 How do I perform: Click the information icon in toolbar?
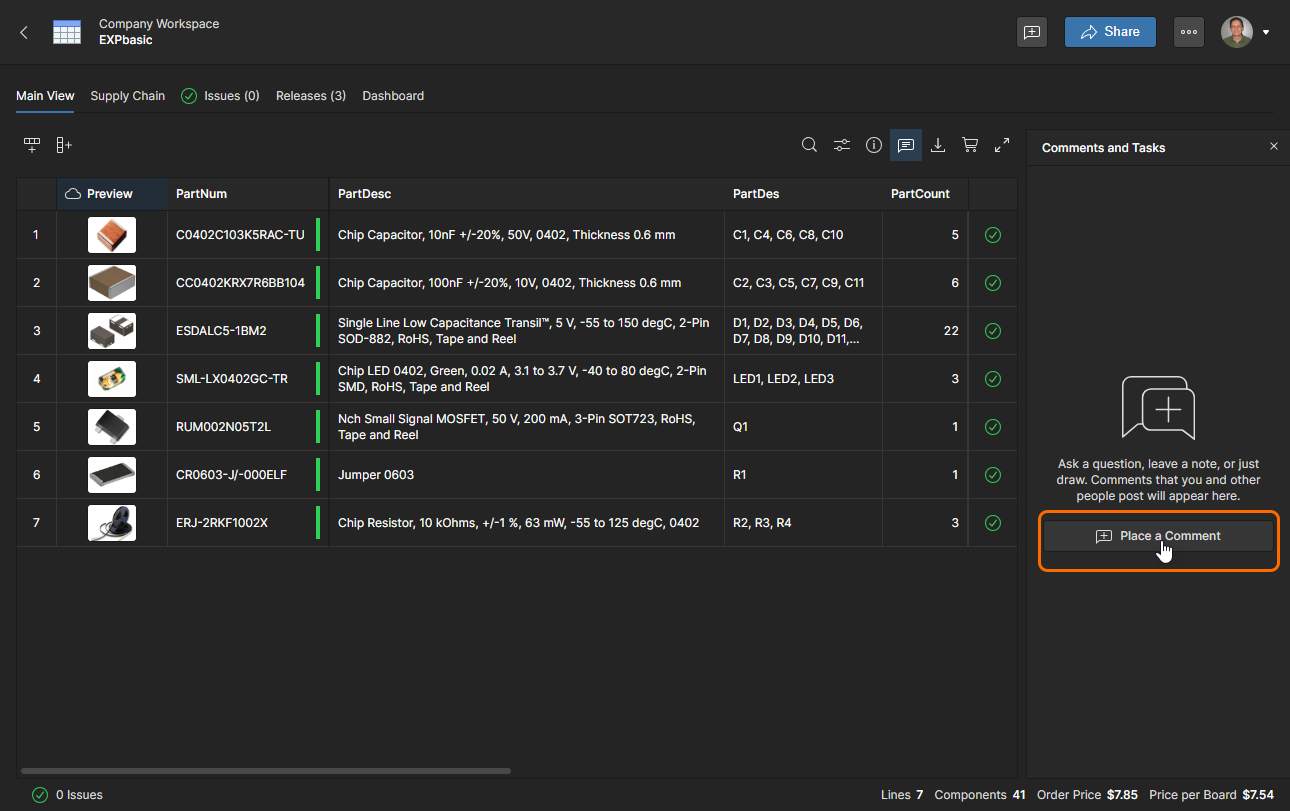pos(874,145)
